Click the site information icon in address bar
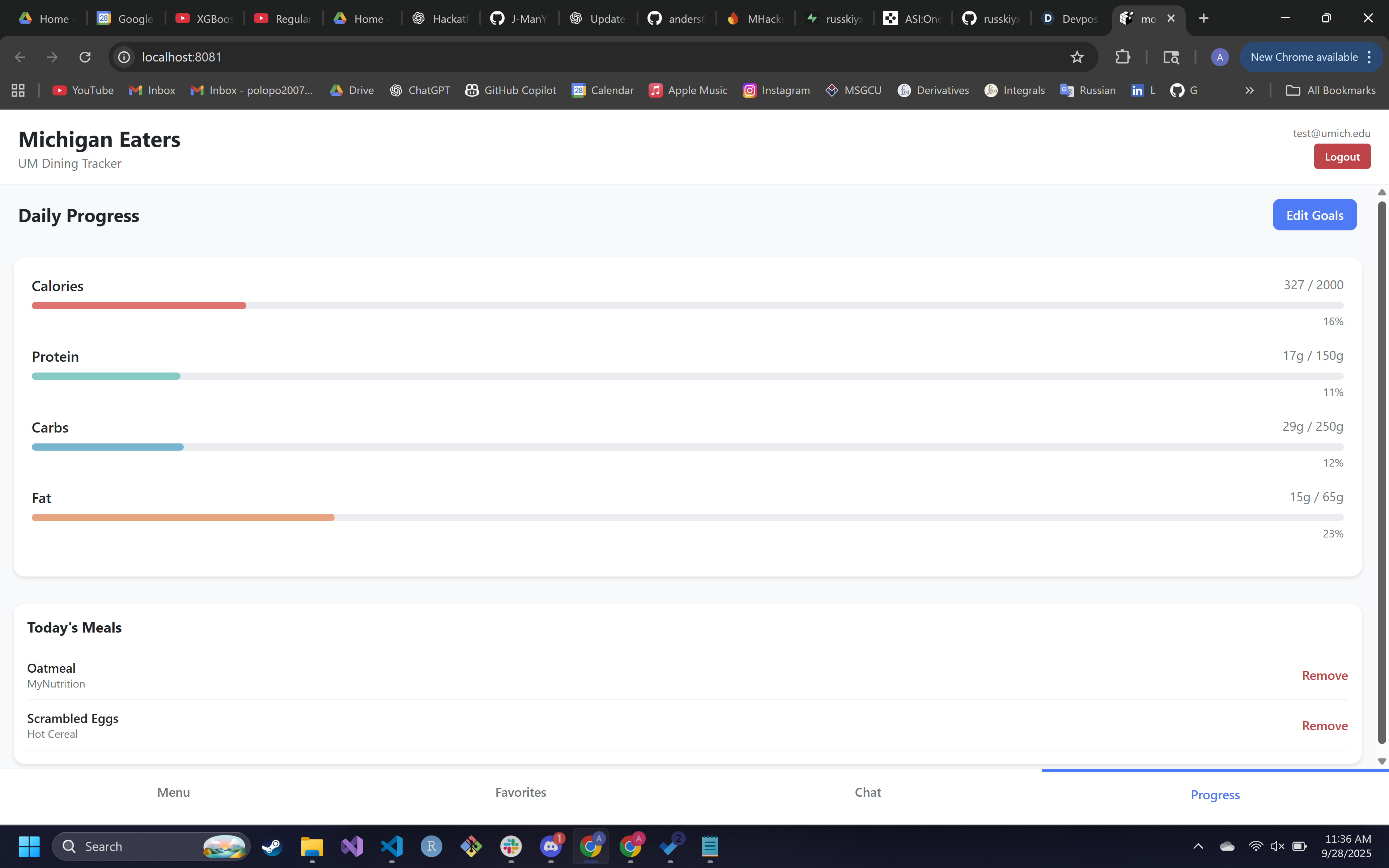The width and height of the screenshot is (1389, 868). tap(124, 57)
